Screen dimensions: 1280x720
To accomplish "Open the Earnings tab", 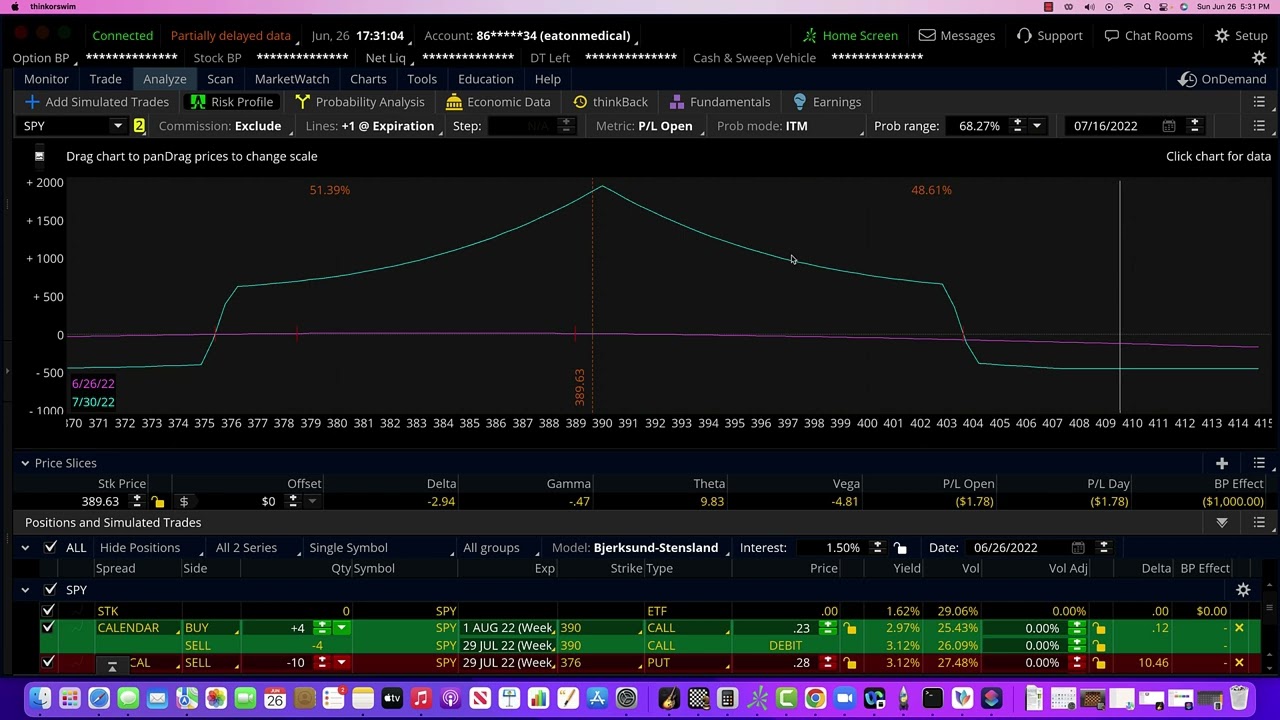I will point(827,102).
